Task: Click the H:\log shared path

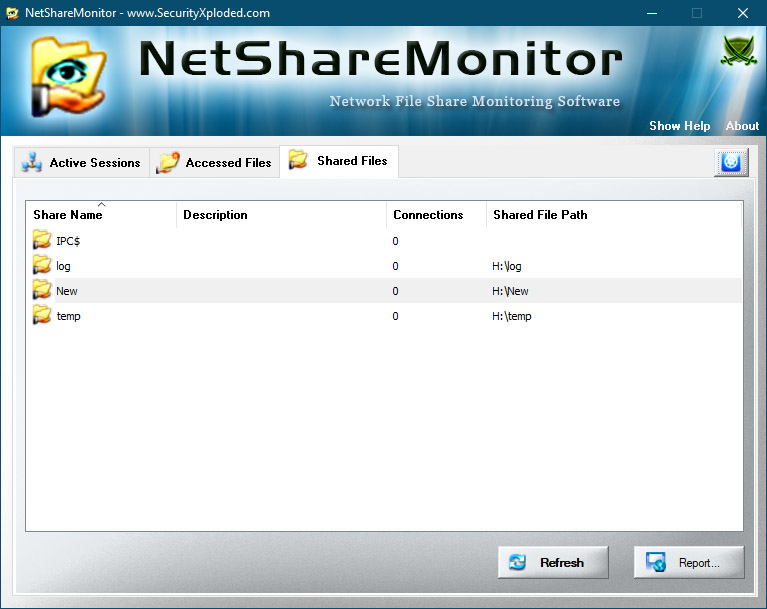Action: click(x=507, y=266)
